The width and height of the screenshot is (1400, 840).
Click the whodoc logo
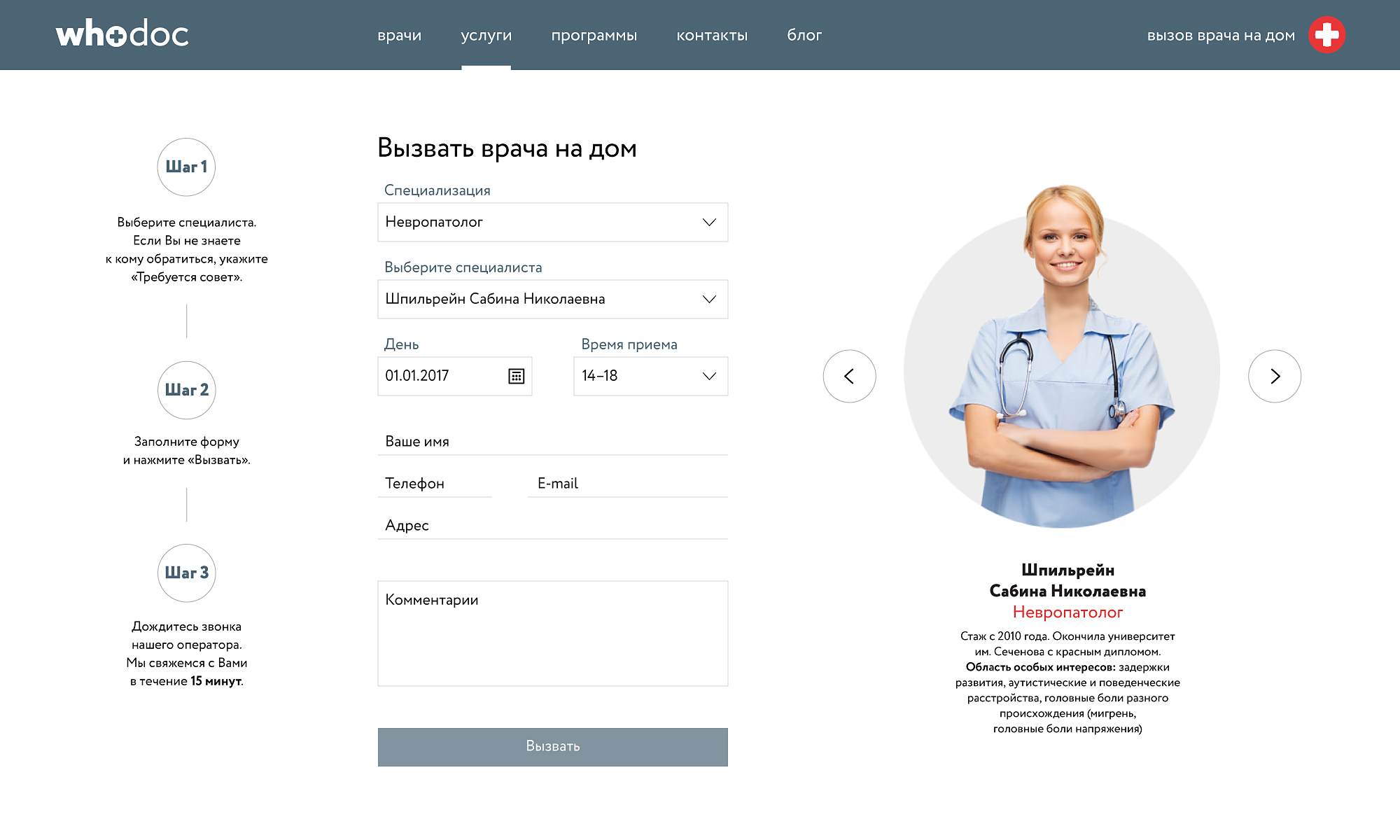pos(122,34)
